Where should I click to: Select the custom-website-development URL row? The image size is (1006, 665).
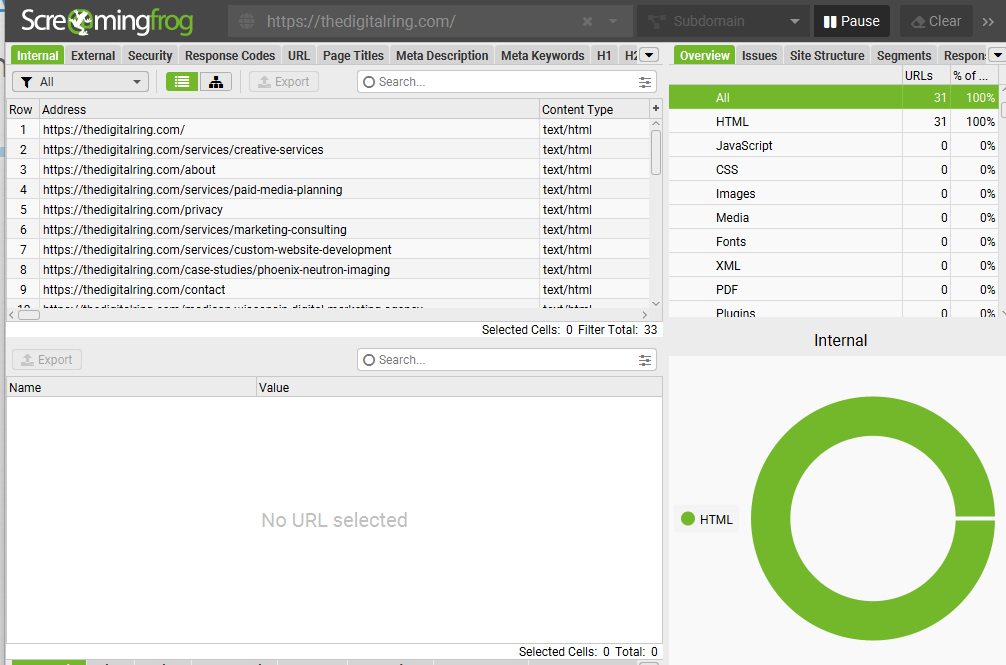point(328,249)
